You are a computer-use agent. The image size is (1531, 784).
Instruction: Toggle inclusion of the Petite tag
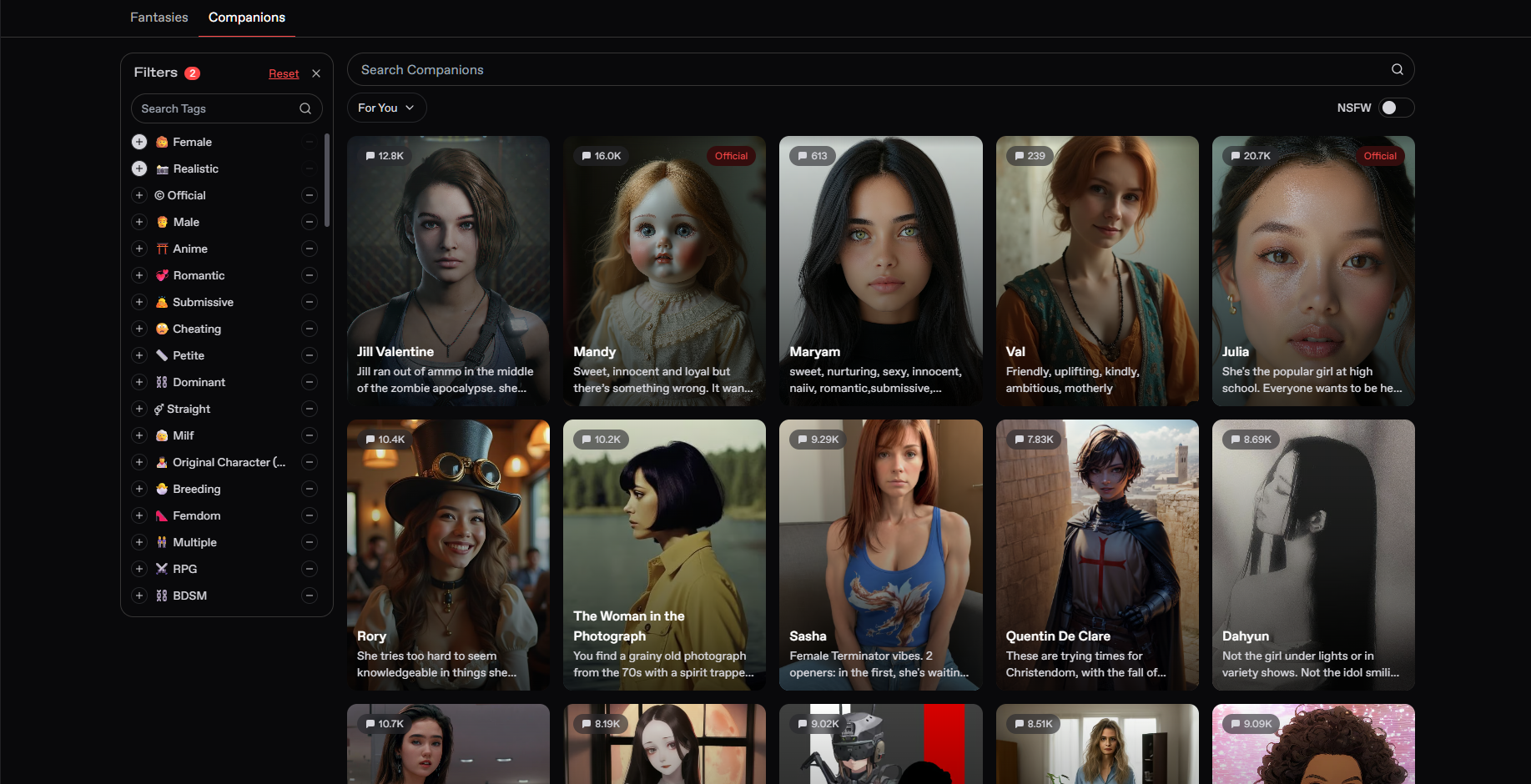pyautogui.click(x=139, y=355)
